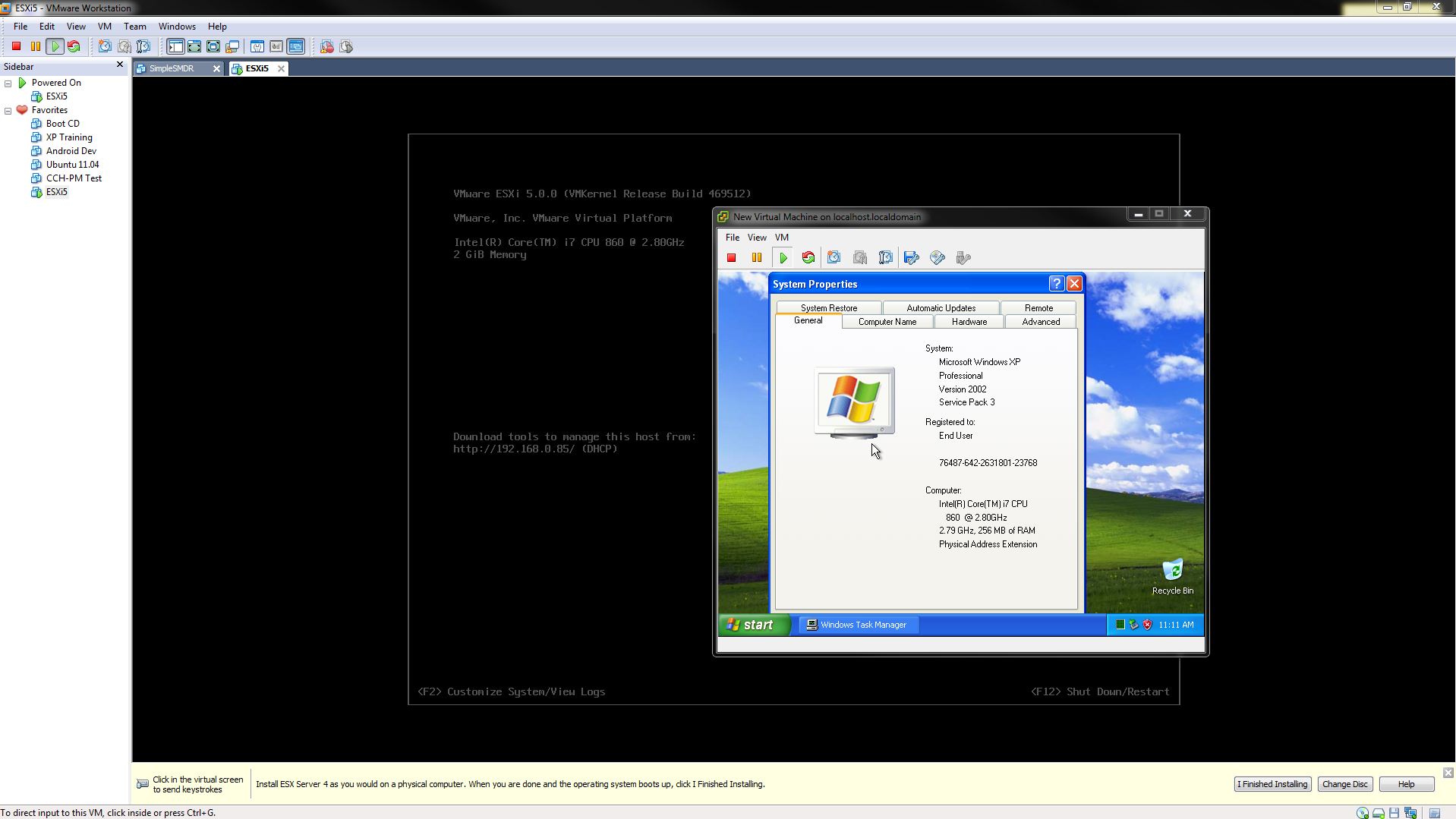Click the I Finished Installing button
Viewport: 1456px width, 819px height.
1272,784
